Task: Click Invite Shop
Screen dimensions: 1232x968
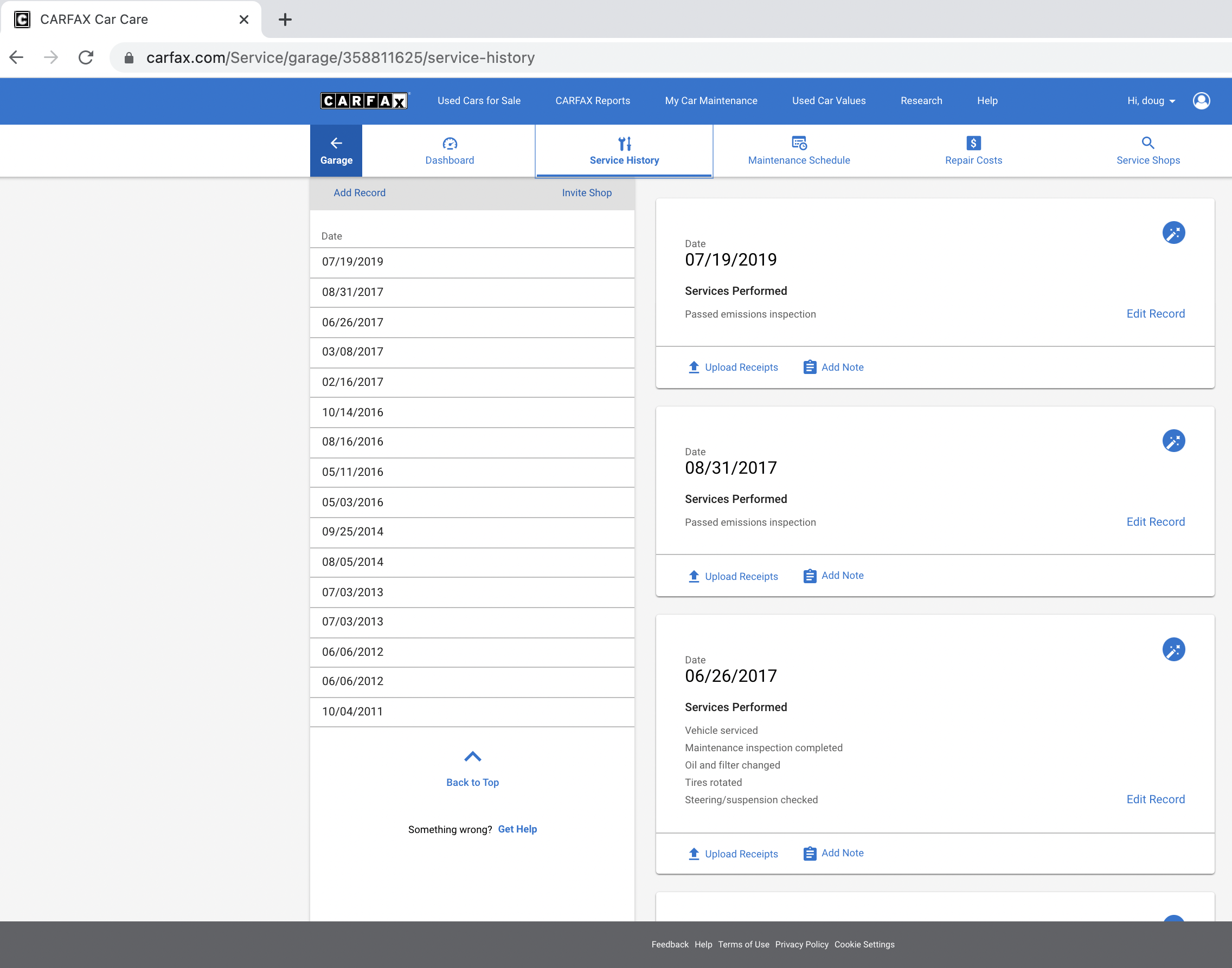Action: 587,193
